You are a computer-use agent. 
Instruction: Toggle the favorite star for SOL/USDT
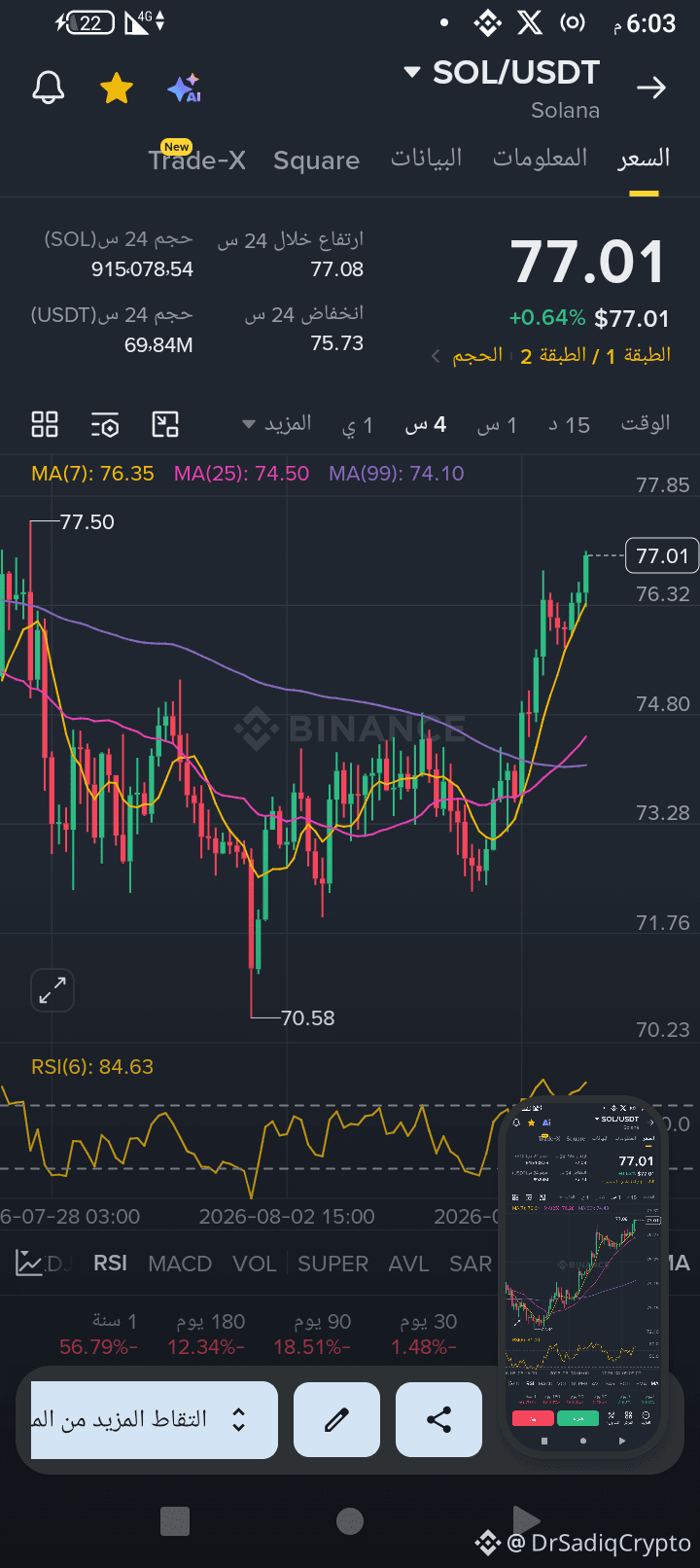pyautogui.click(x=117, y=88)
